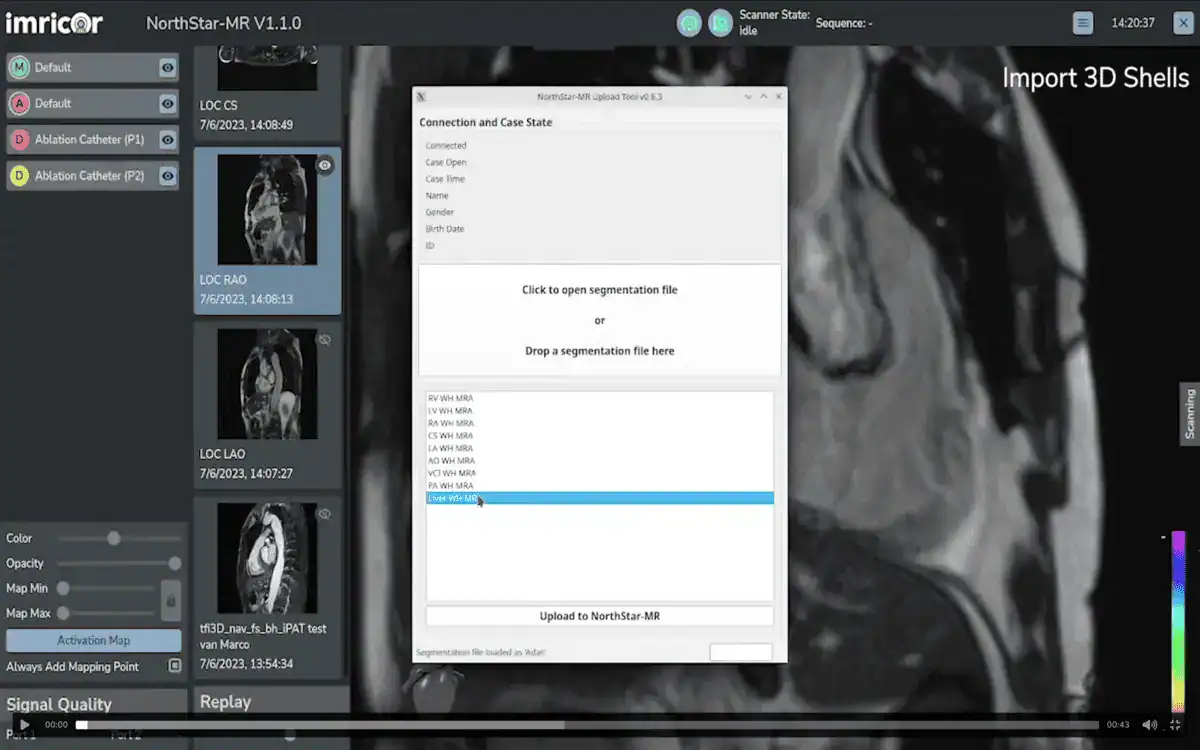Click the yellow D badge for P2

(x=19, y=176)
